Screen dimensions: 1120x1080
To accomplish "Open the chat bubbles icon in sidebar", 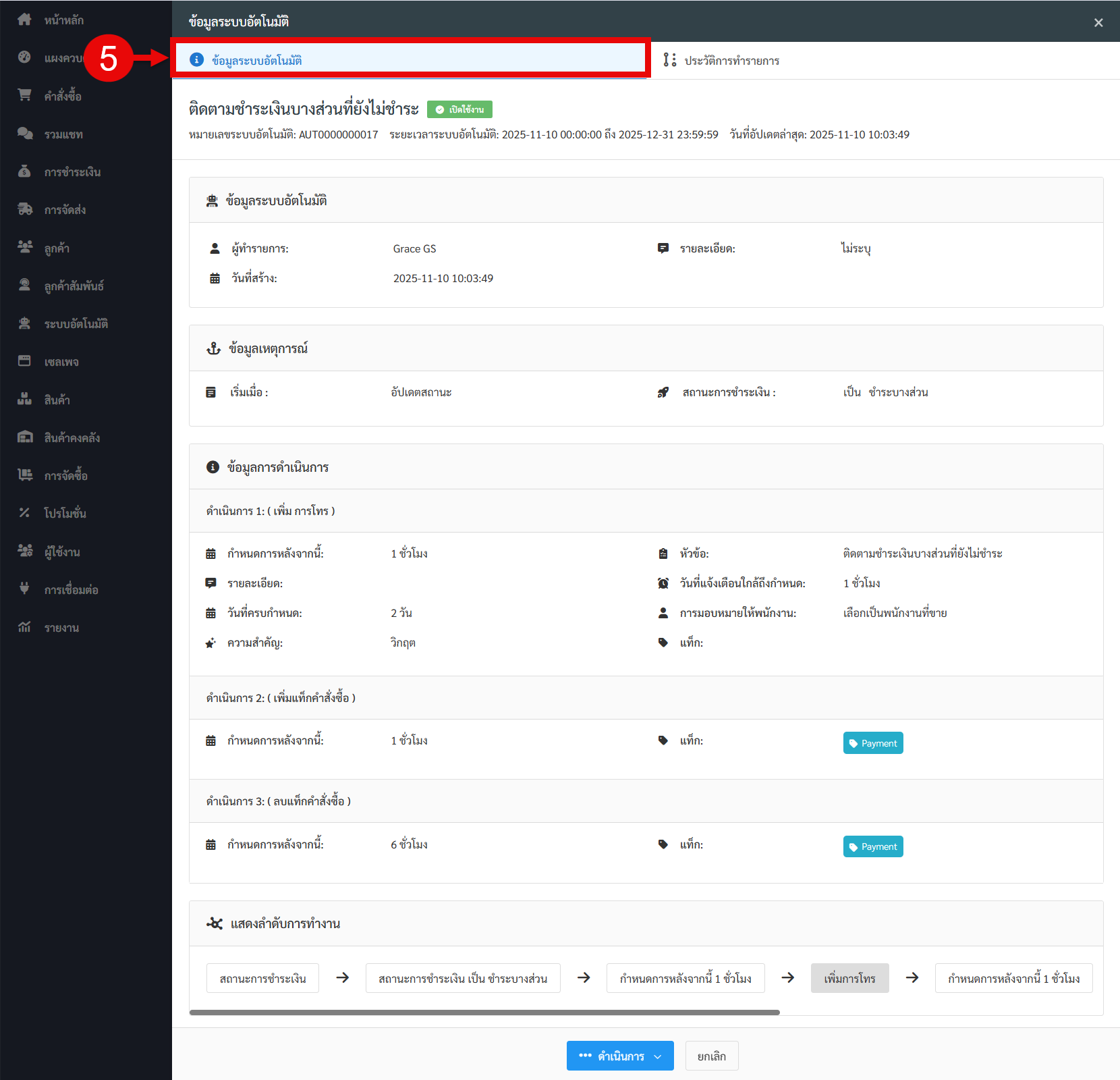I will pyautogui.click(x=24, y=134).
